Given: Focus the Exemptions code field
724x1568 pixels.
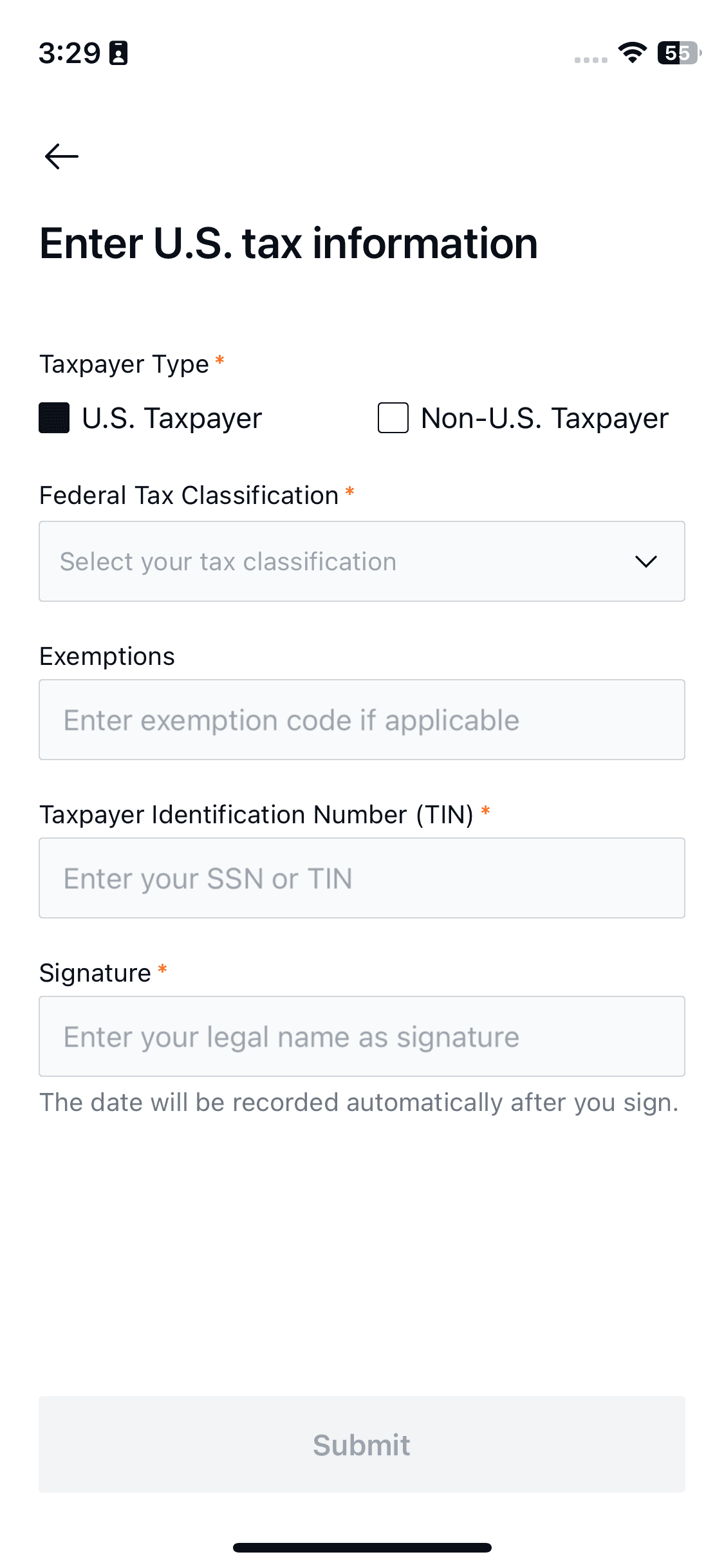Looking at the screenshot, I should click(362, 720).
